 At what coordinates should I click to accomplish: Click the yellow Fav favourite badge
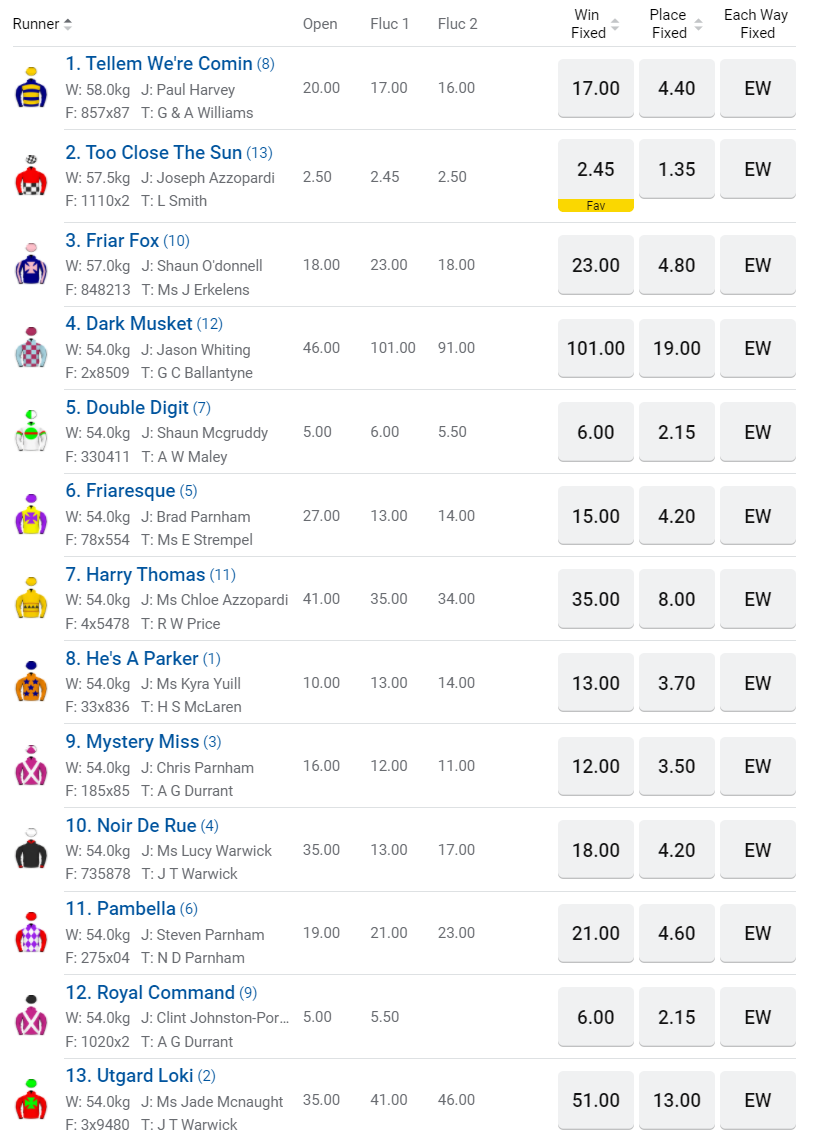(596, 205)
